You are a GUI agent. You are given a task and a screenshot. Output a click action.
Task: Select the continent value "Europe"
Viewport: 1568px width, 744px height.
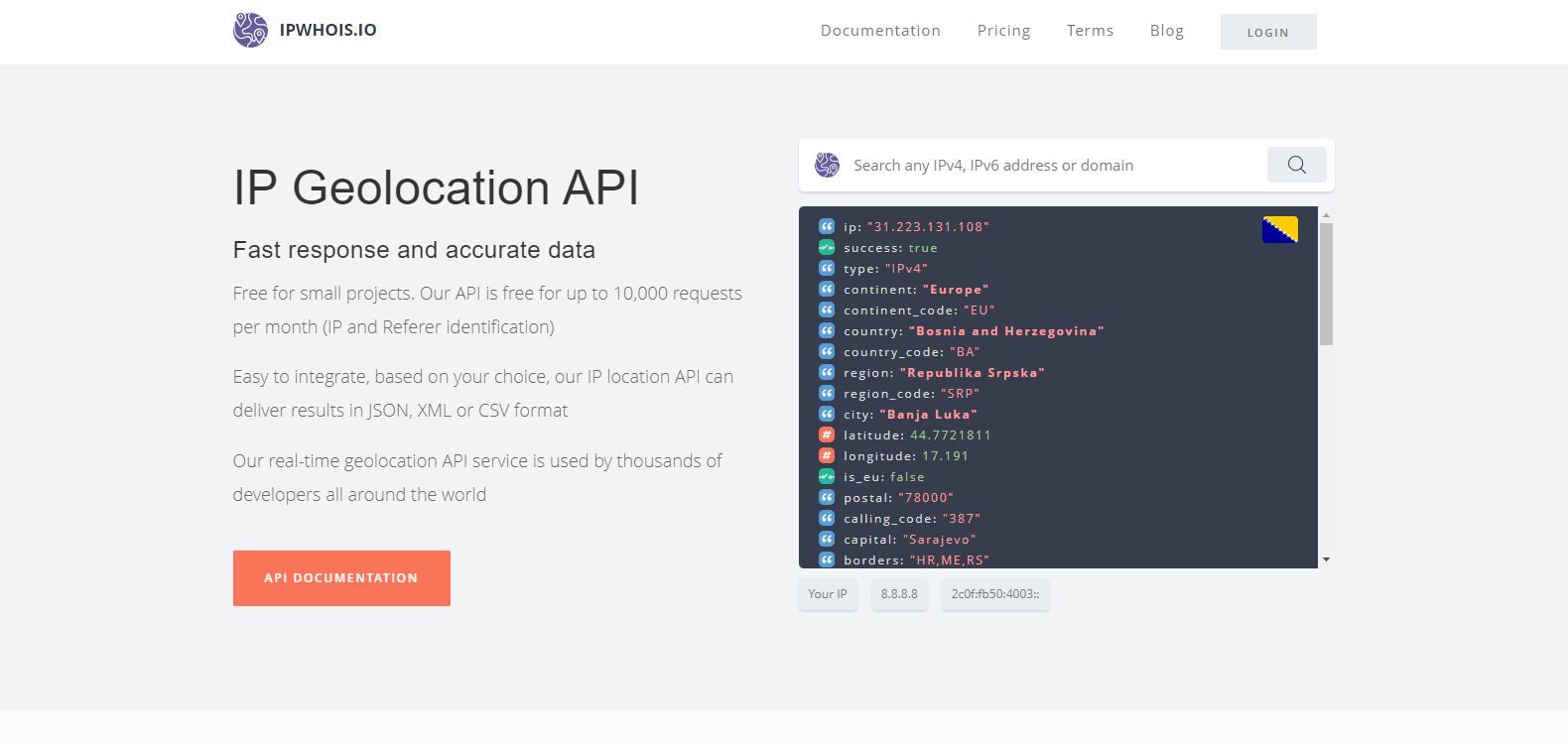tap(956, 289)
